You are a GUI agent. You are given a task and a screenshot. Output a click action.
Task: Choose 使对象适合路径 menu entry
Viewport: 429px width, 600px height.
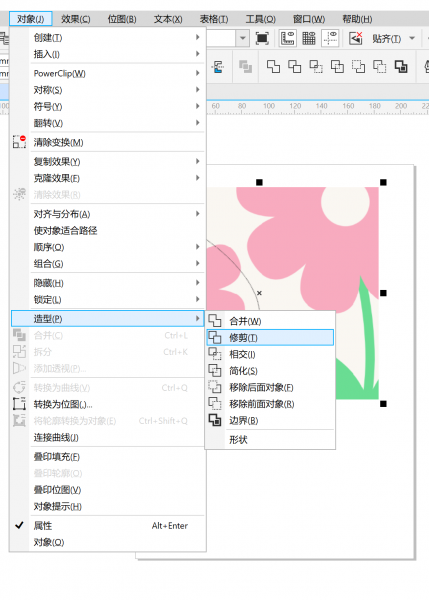[x=108, y=230]
